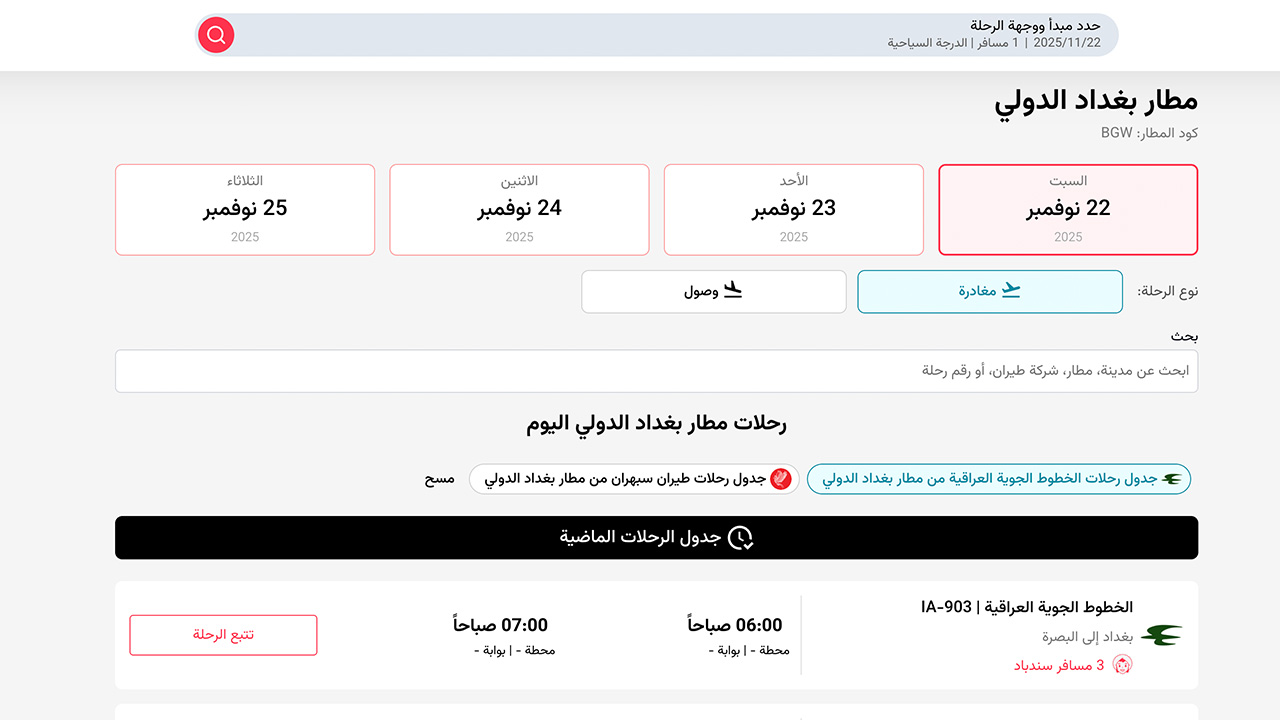Screen dimensions: 1280x720
Task: Open the flight origin and destination search bar
Action: (x=657, y=35)
